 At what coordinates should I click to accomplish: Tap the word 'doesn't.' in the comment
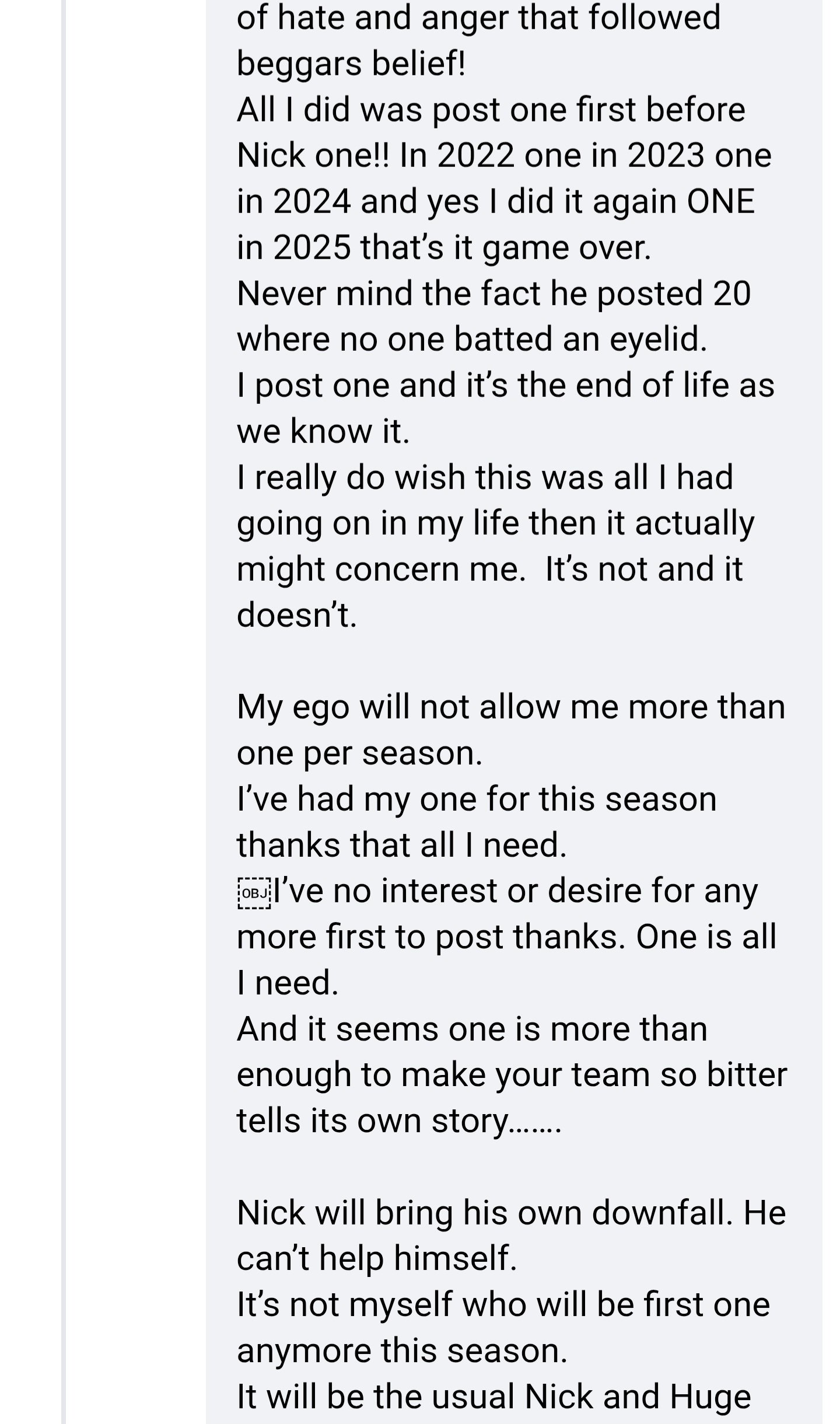(297, 615)
